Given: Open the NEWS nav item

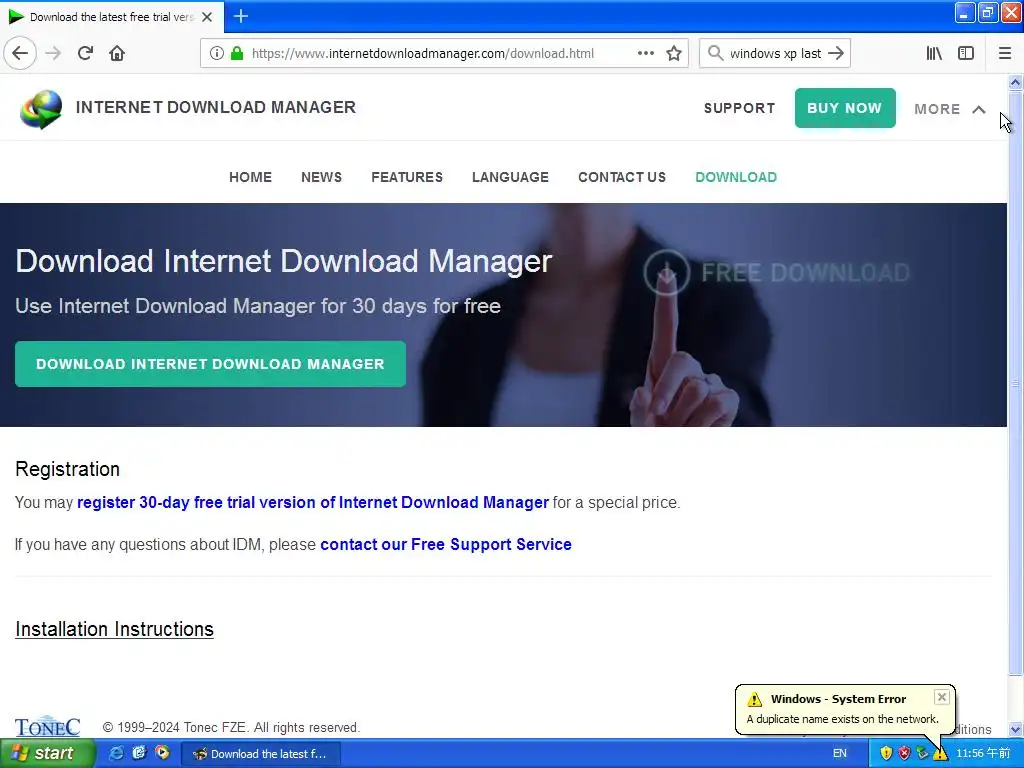Looking at the screenshot, I should pos(321,177).
